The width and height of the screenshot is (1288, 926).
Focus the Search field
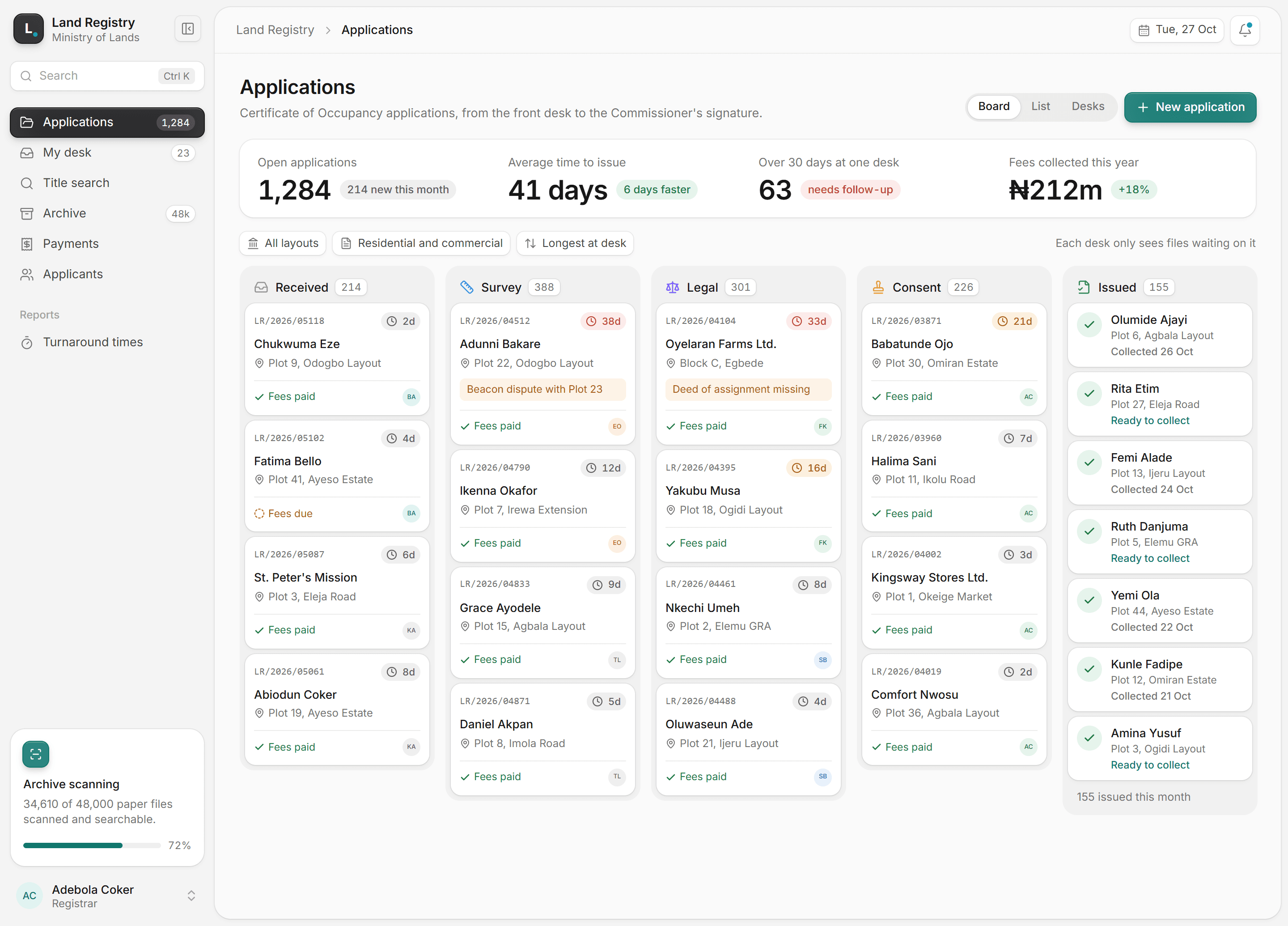point(107,76)
